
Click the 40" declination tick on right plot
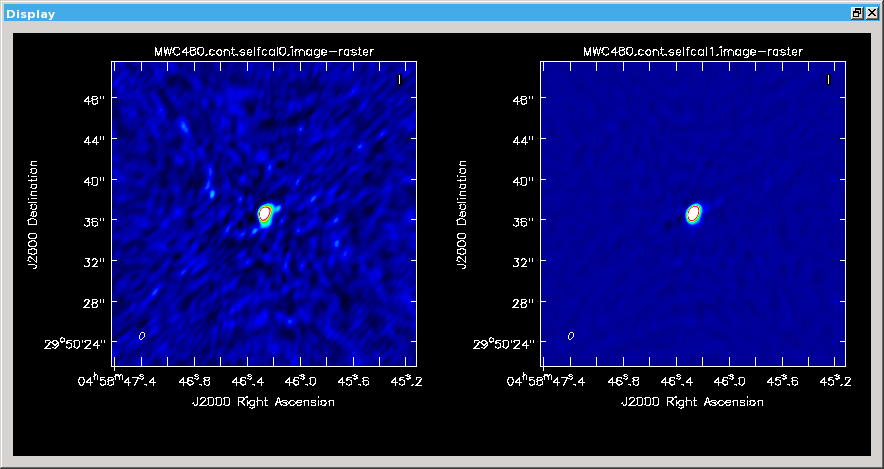(523, 181)
